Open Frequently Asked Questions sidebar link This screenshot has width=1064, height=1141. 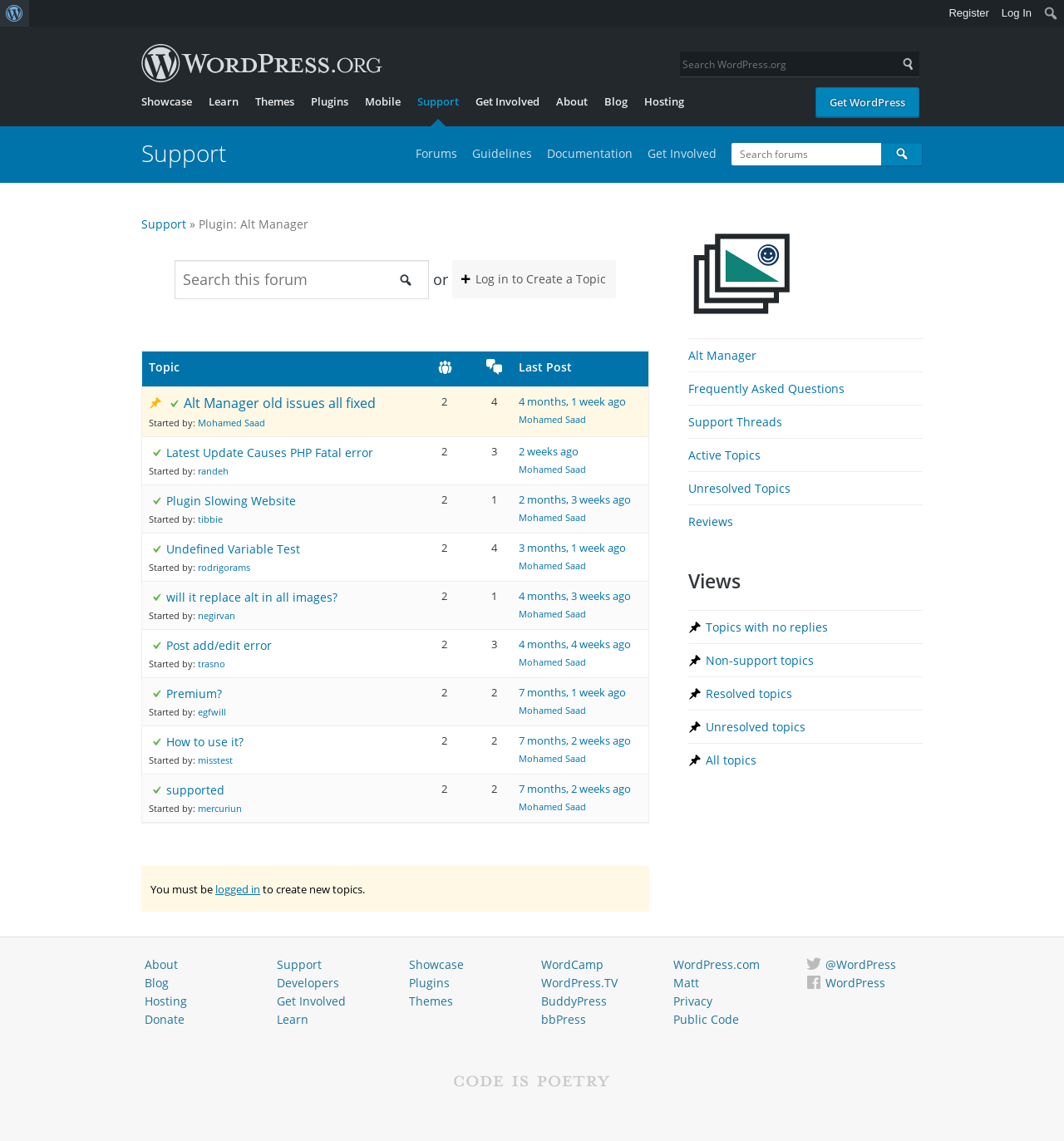pyautogui.click(x=766, y=389)
